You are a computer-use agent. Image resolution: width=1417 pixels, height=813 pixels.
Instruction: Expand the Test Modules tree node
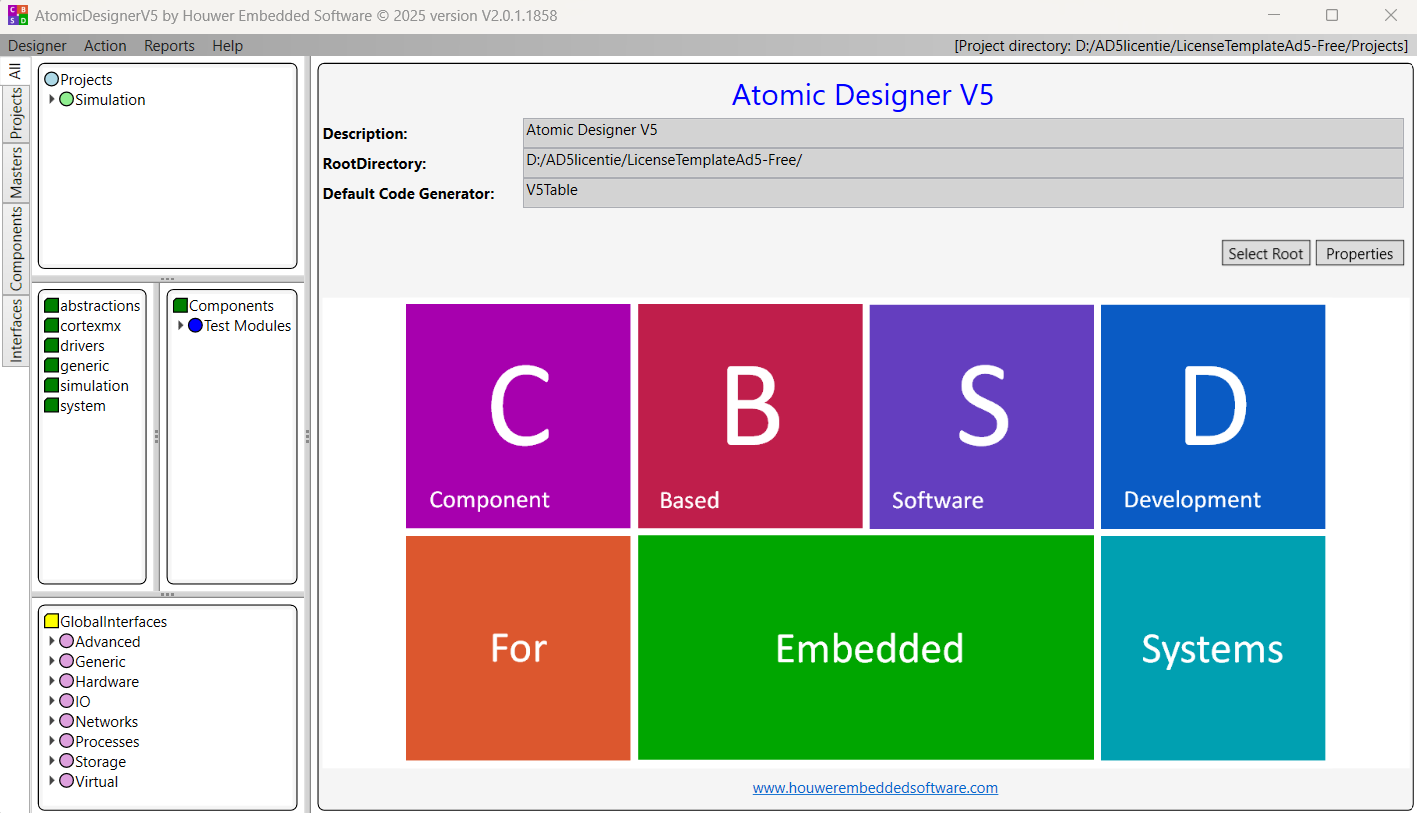(181, 326)
